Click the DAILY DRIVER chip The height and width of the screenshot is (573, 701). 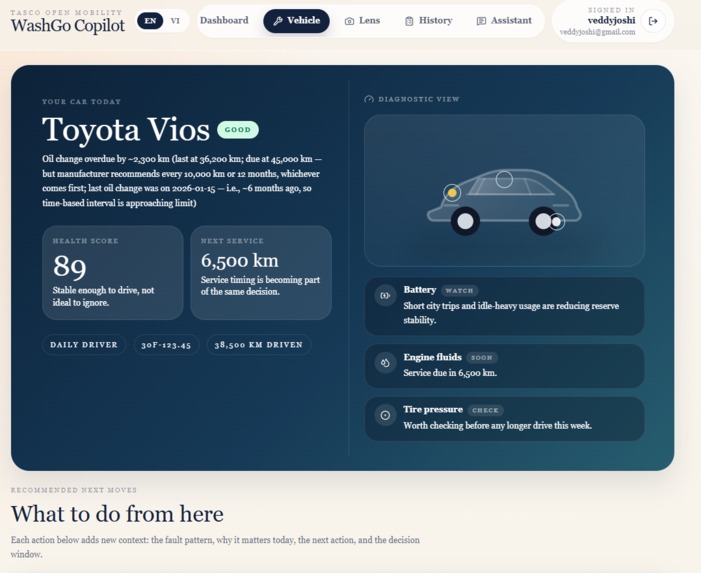tap(84, 345)
